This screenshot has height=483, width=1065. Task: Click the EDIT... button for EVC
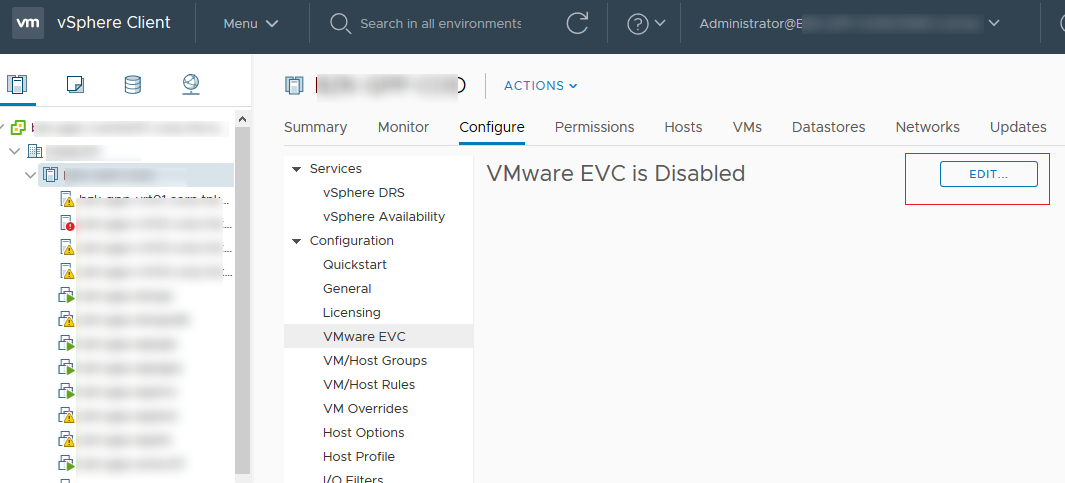point(988,174)
